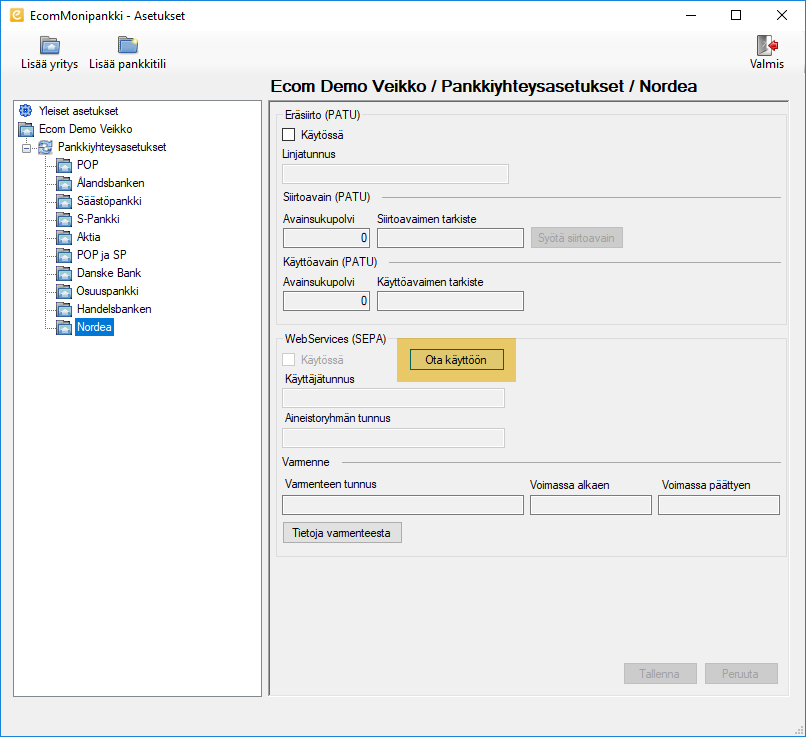Minimize the EcomMonipankki window
The height and width of the screenshot is (737, 806).
(691, 15)
